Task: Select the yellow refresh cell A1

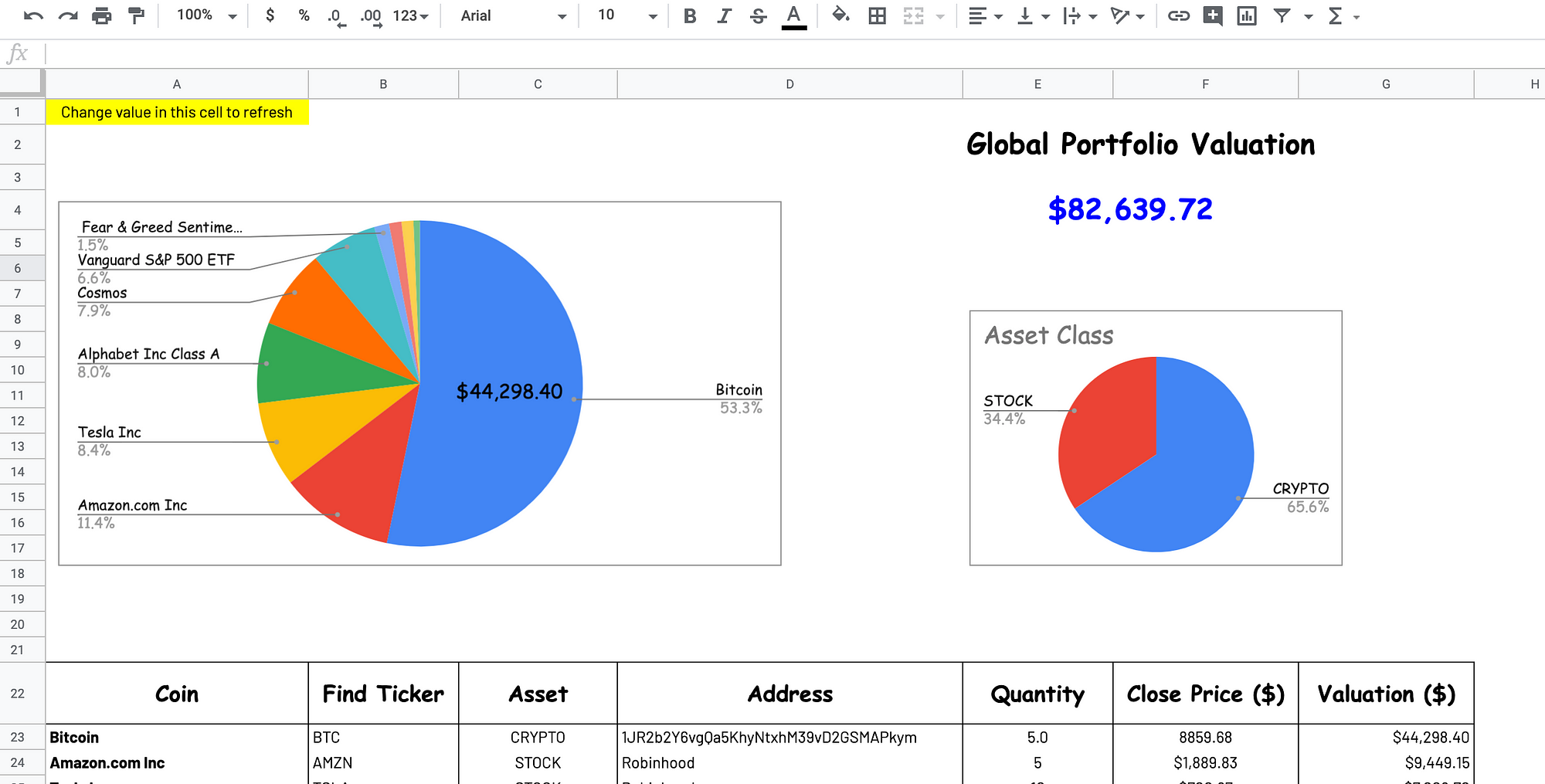Action: pos(177,112)
